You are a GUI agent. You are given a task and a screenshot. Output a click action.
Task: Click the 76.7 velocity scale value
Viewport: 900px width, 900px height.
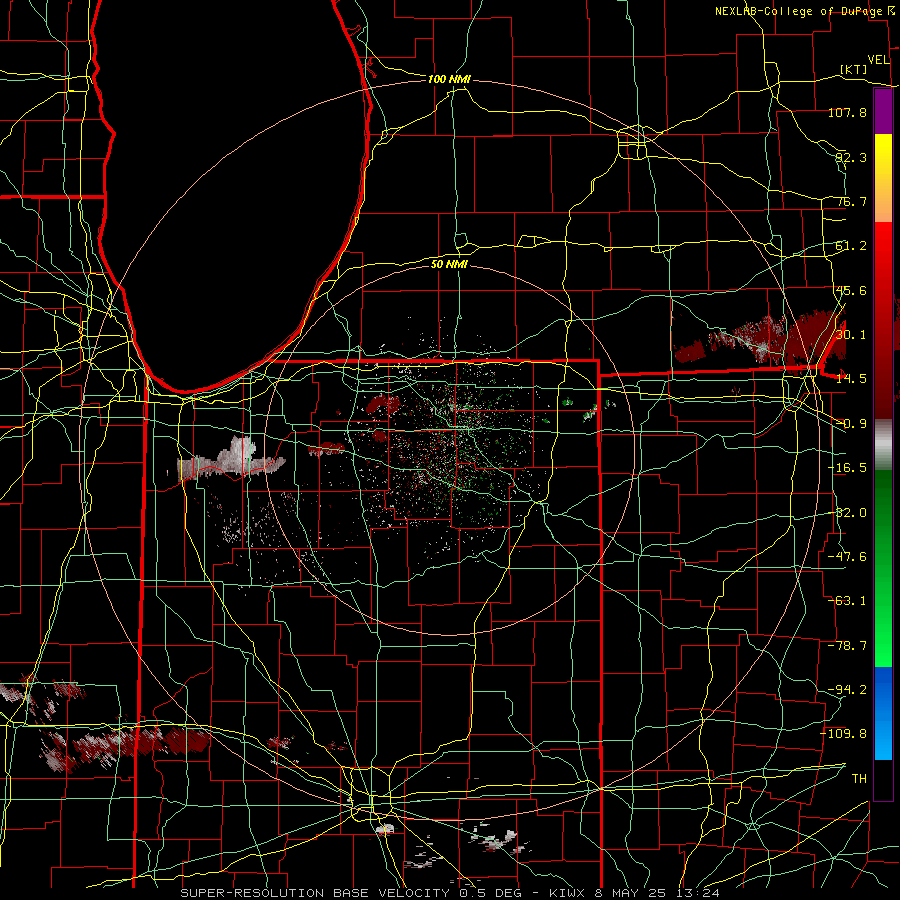[x=851, y=201]
